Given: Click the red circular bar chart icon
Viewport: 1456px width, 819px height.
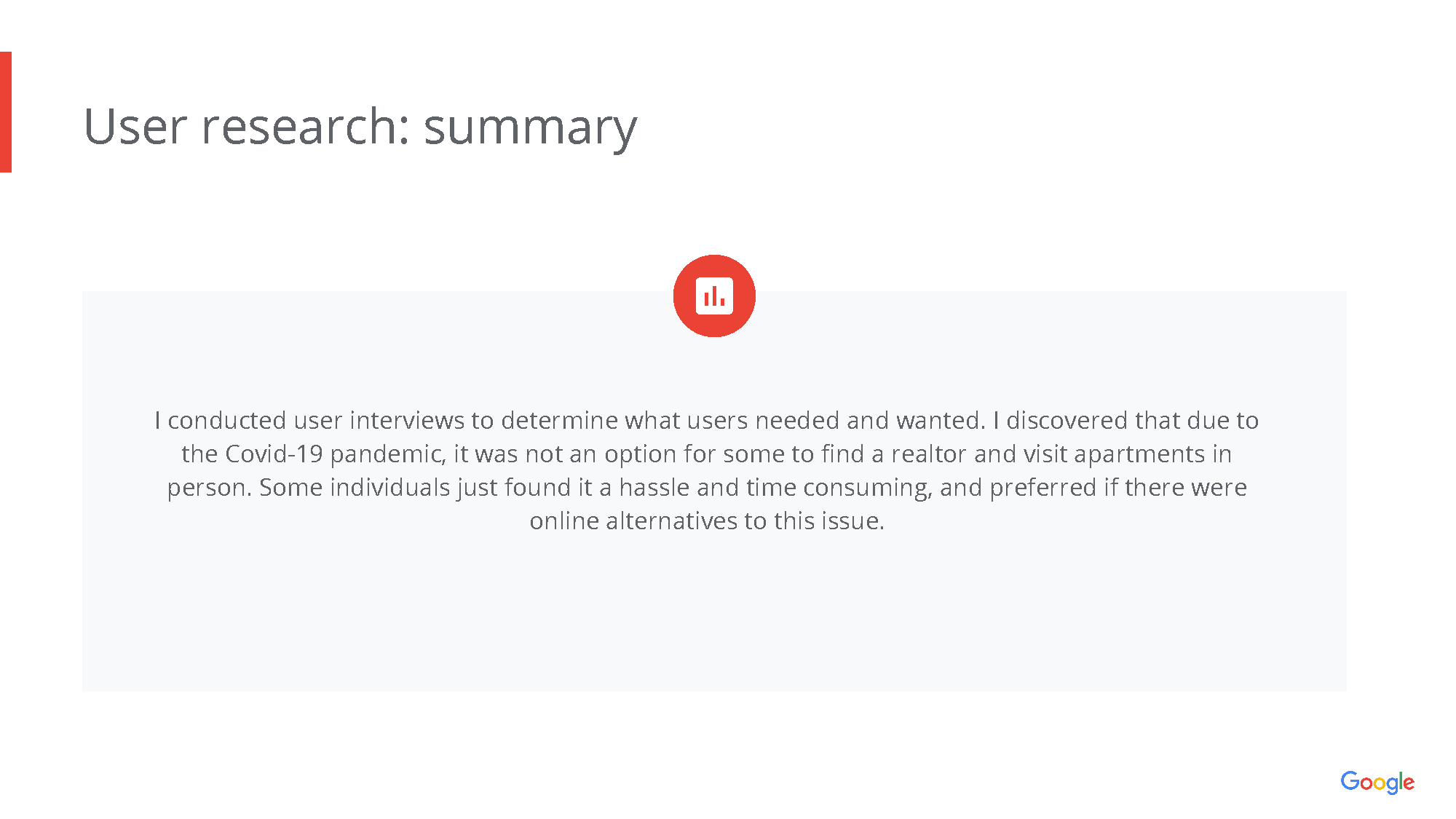Looking at the screenshot, I should (x=714, y=296).
